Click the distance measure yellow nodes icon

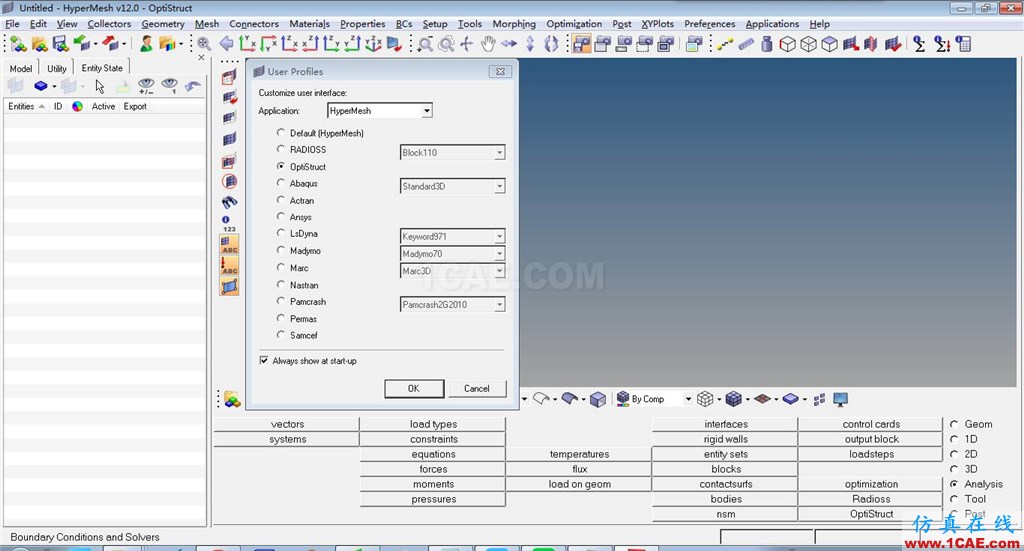725,44
